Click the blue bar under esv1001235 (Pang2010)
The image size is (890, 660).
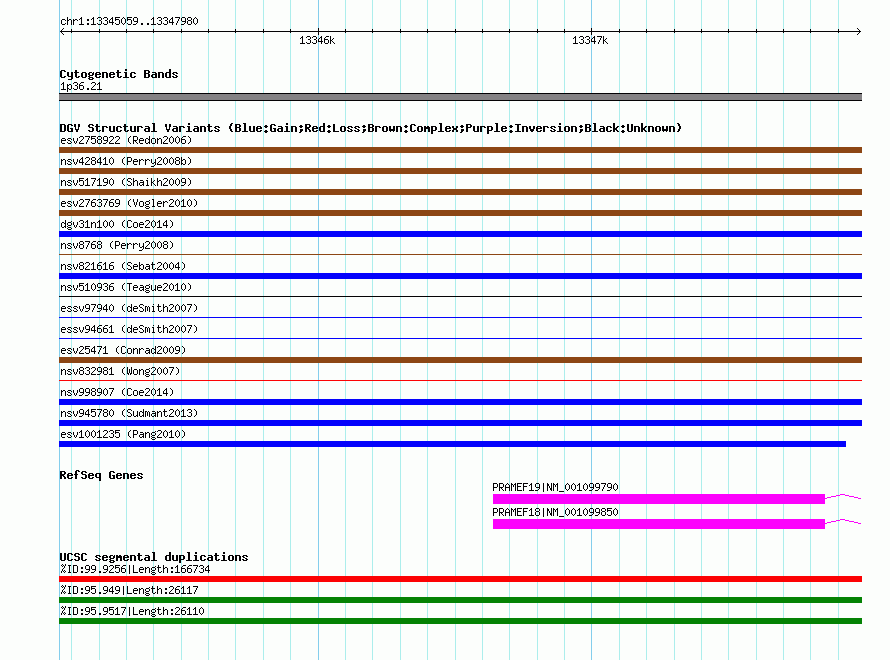[x=452, y=444]
